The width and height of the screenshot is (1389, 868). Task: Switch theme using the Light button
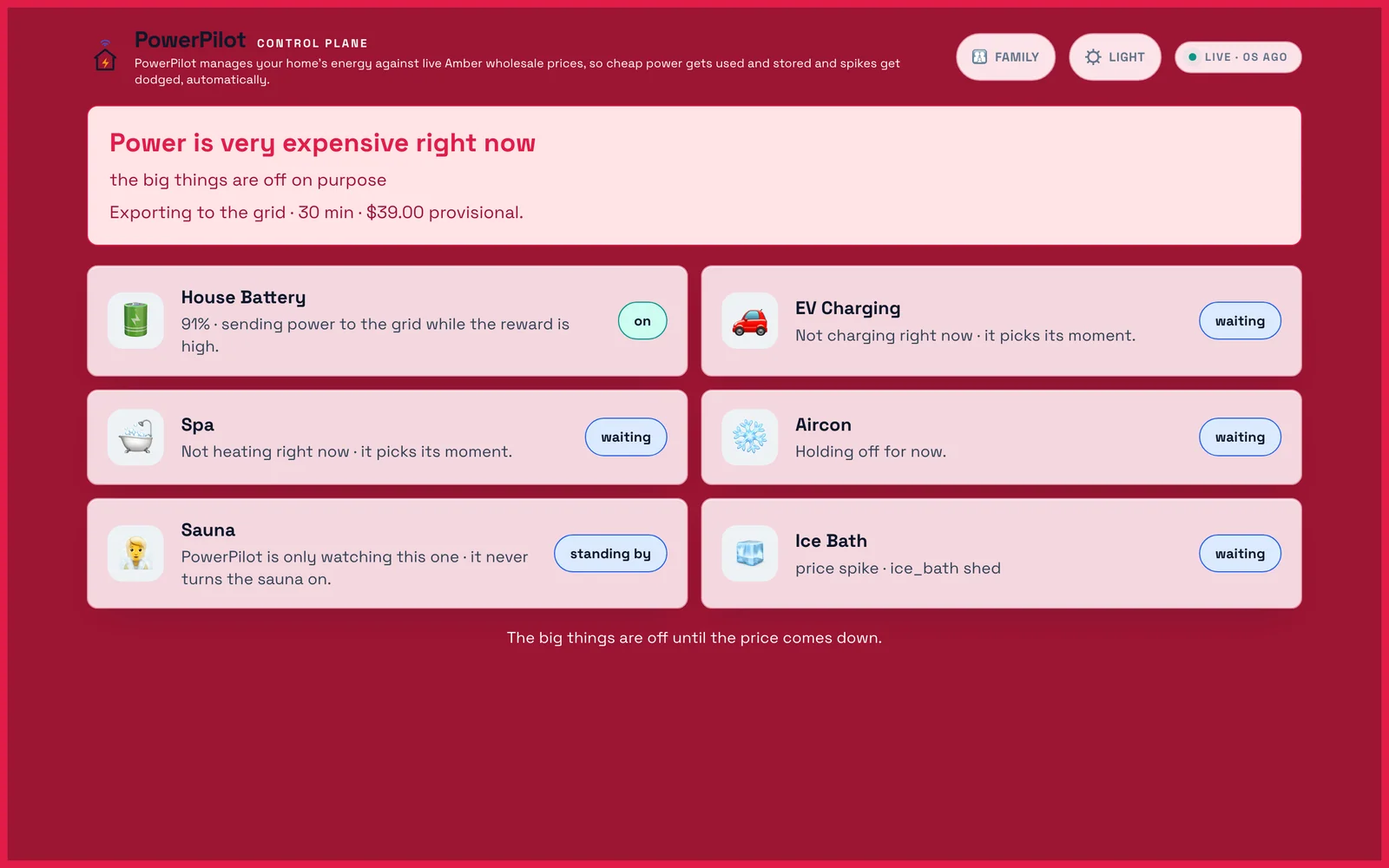[x=1115, y=56]
